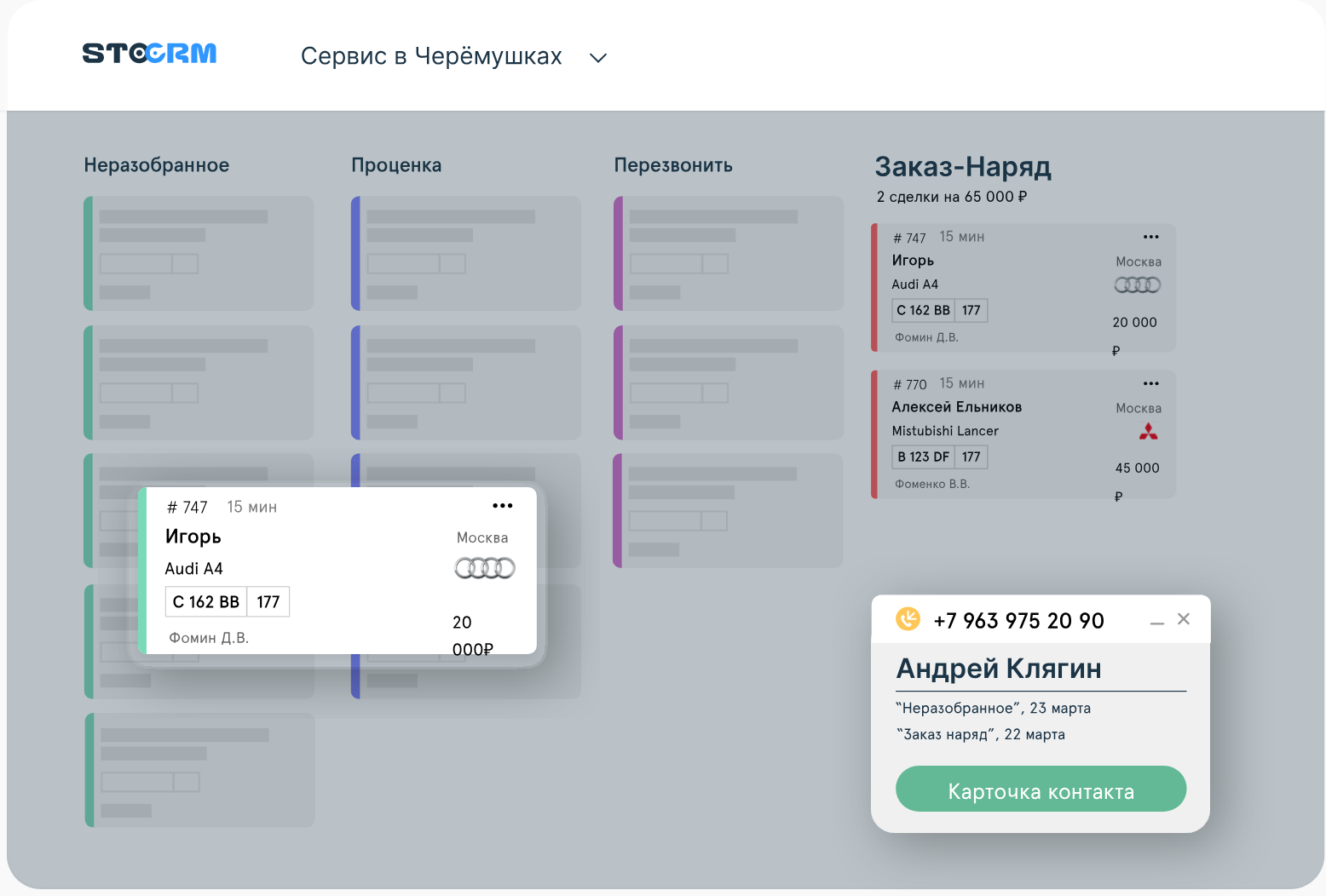Select the Перезвонить column header
Viewport: 1326px width, 896px height.
tap(673, 165)
